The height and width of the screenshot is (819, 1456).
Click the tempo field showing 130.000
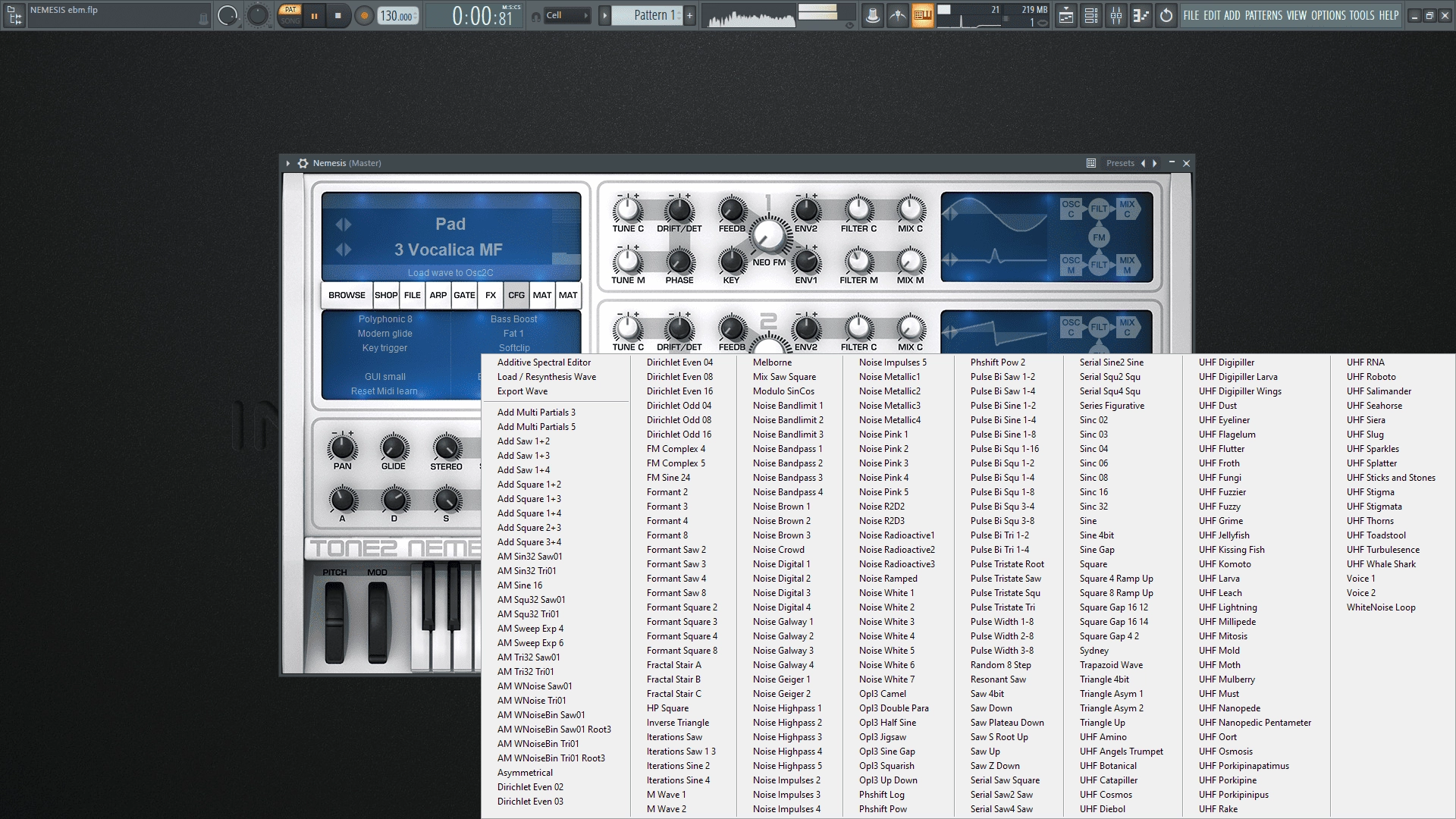point(397,16)
